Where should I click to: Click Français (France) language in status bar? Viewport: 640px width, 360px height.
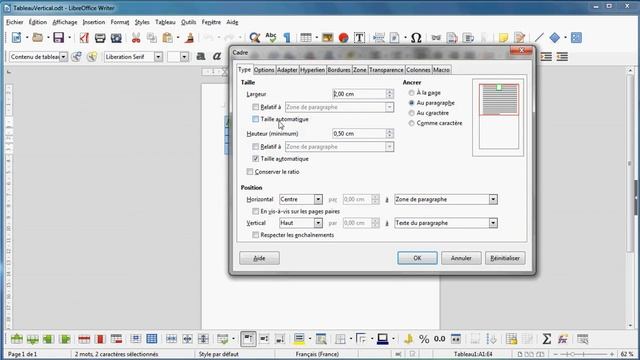click(x=317, y=354)
